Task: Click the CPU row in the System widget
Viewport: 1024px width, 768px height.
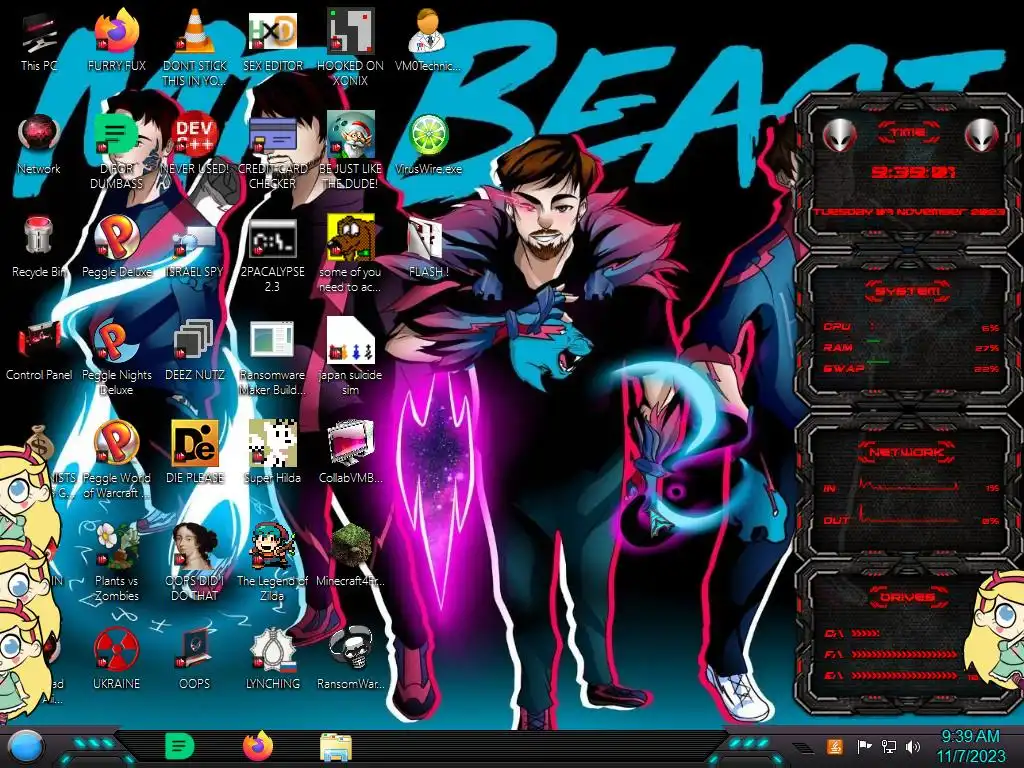Action: (x=911, y=327)
